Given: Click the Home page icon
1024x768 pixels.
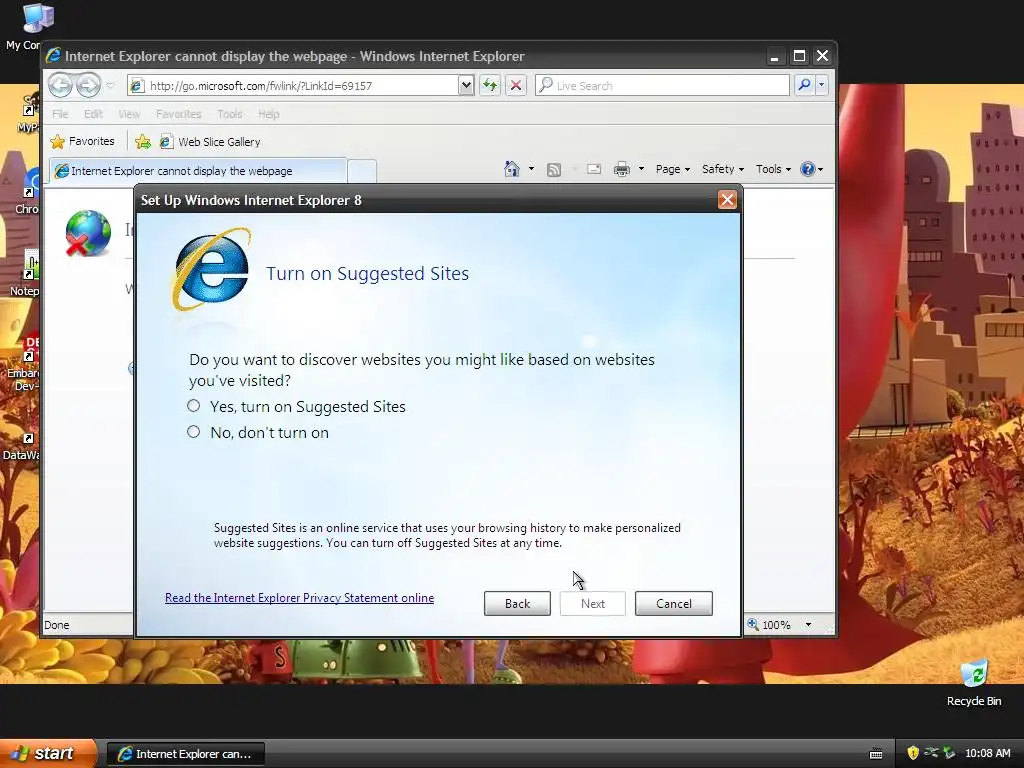Looking at the screenshot, I should [x=511, y=169].
